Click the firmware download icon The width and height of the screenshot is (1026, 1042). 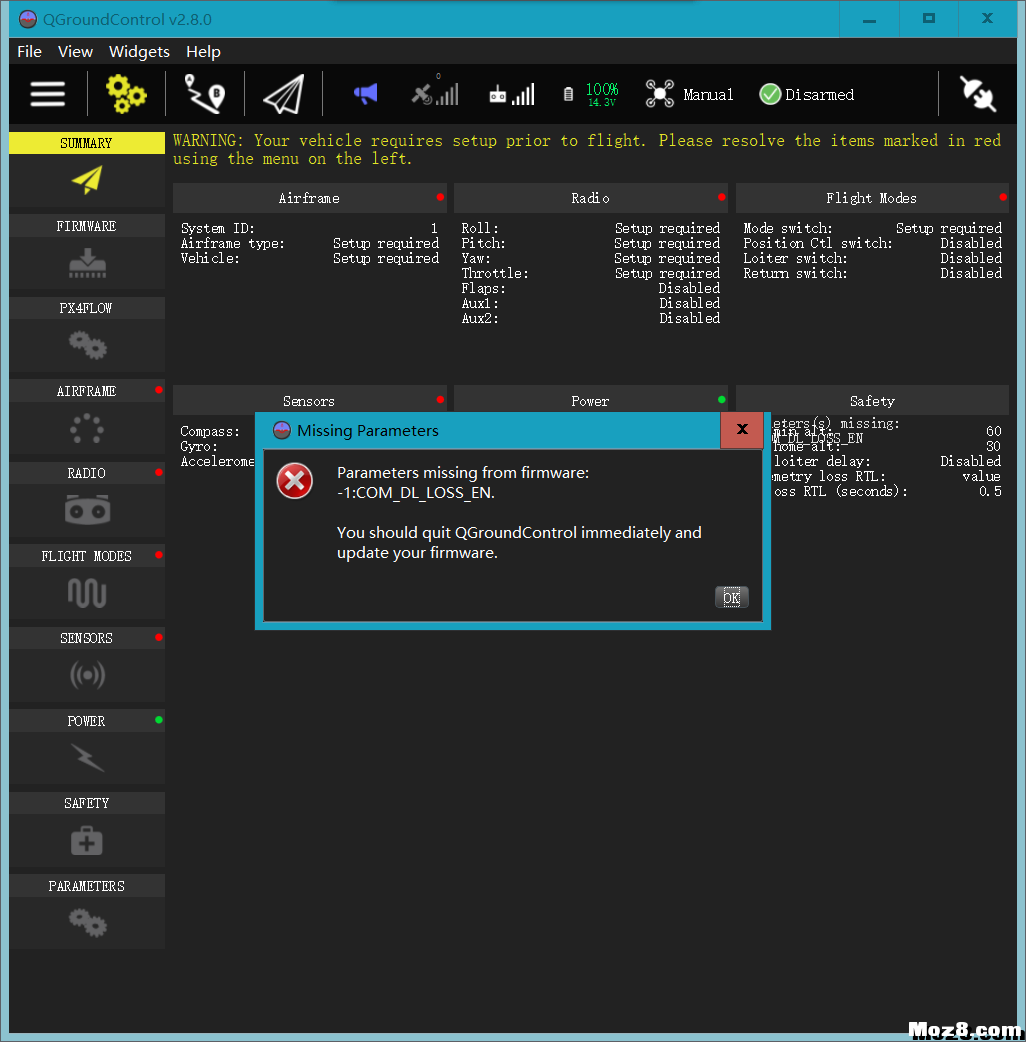[87, 263]
